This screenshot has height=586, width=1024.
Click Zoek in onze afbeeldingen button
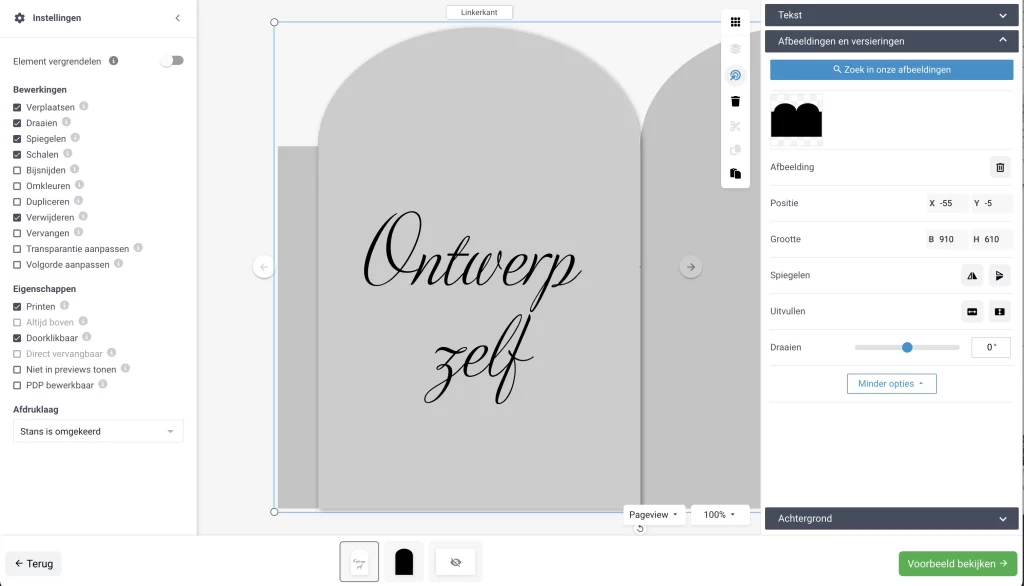pos(891,70)
